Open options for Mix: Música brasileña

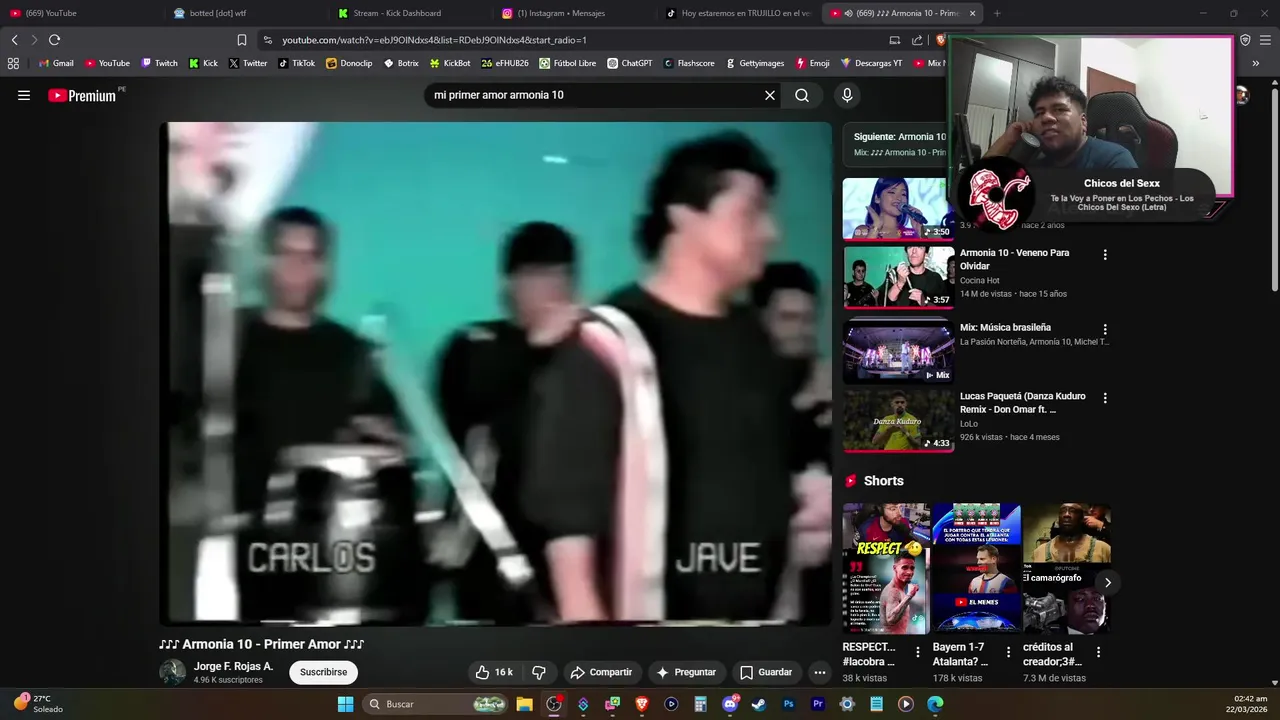pyautogui.click(x=1105, y=329)
